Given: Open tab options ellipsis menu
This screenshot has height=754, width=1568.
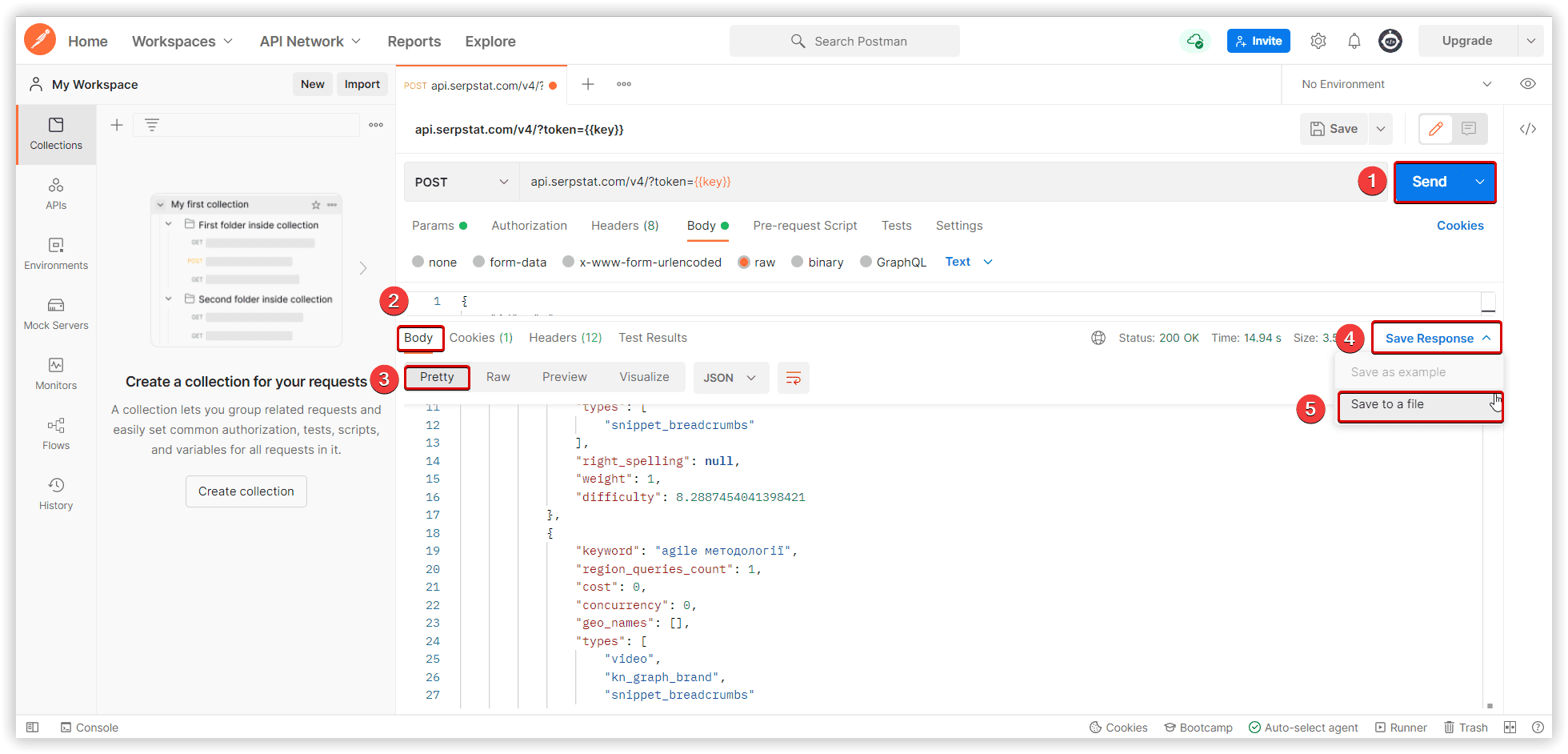Looking at the screenshot, I should [624, 84].
